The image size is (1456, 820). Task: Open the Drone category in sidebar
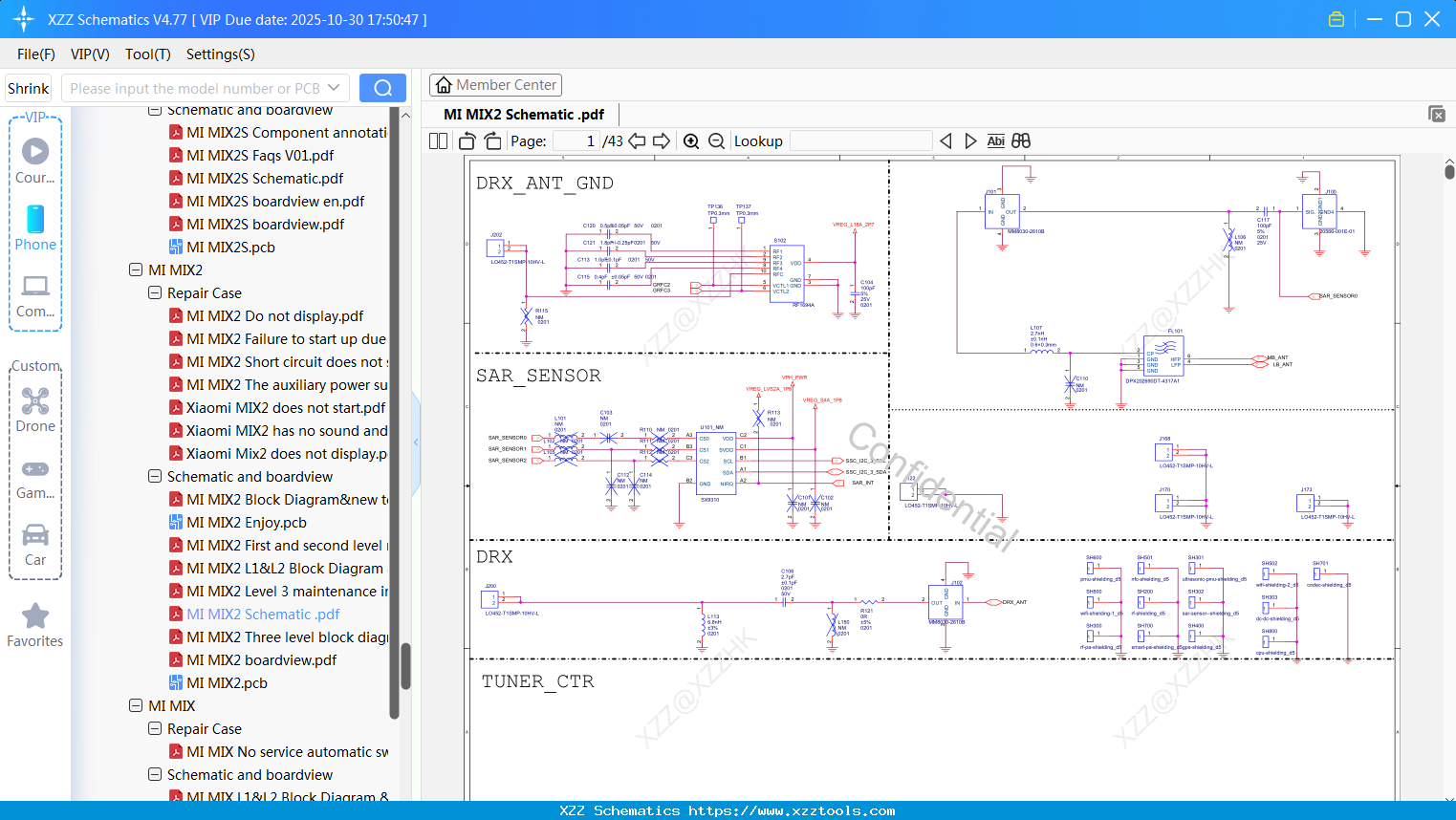tap(35, 410)
